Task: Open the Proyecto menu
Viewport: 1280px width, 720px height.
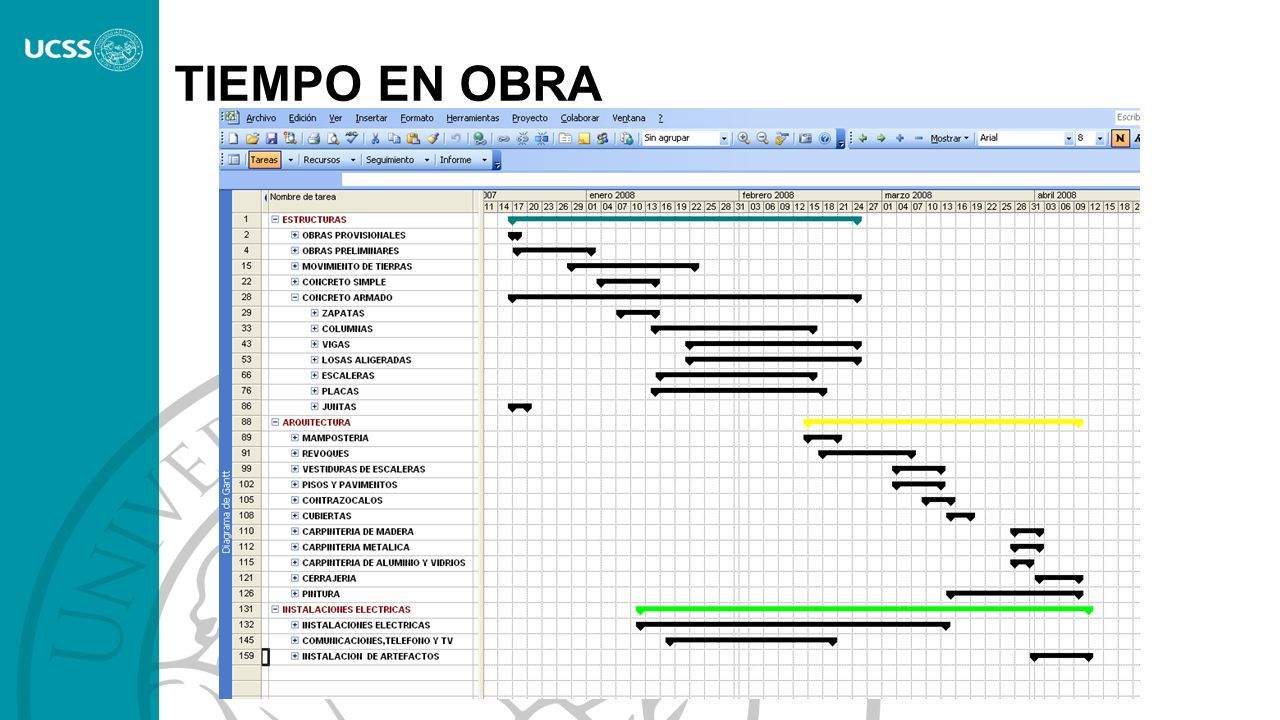Action: pyautogui.click(x=530, y=117)
